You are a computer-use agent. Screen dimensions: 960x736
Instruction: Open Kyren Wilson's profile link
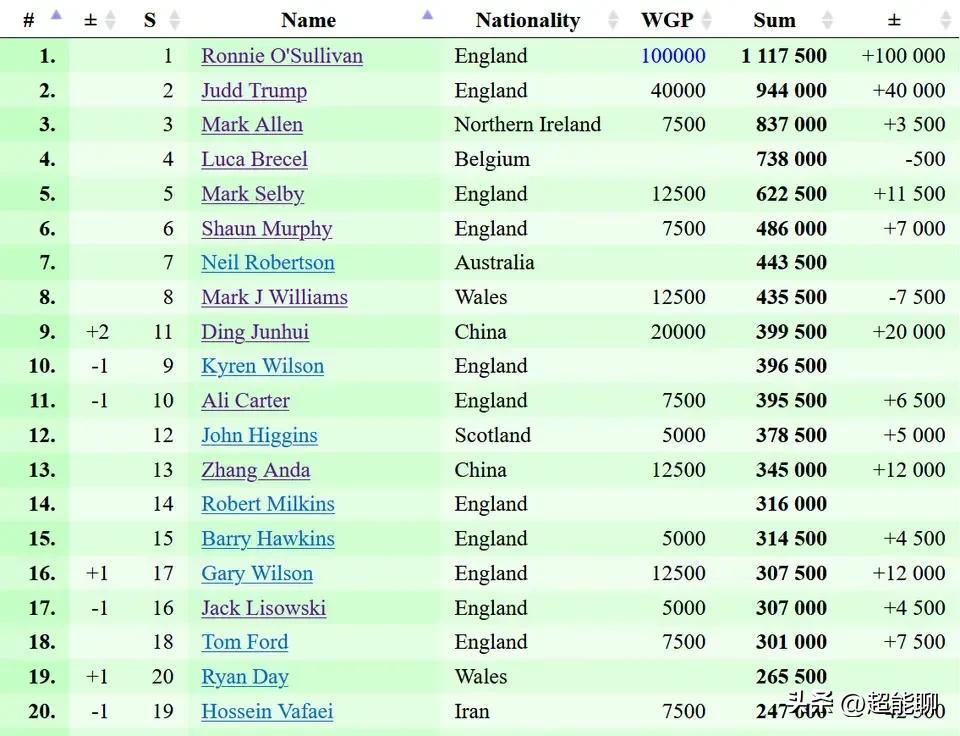coord(262,366)
